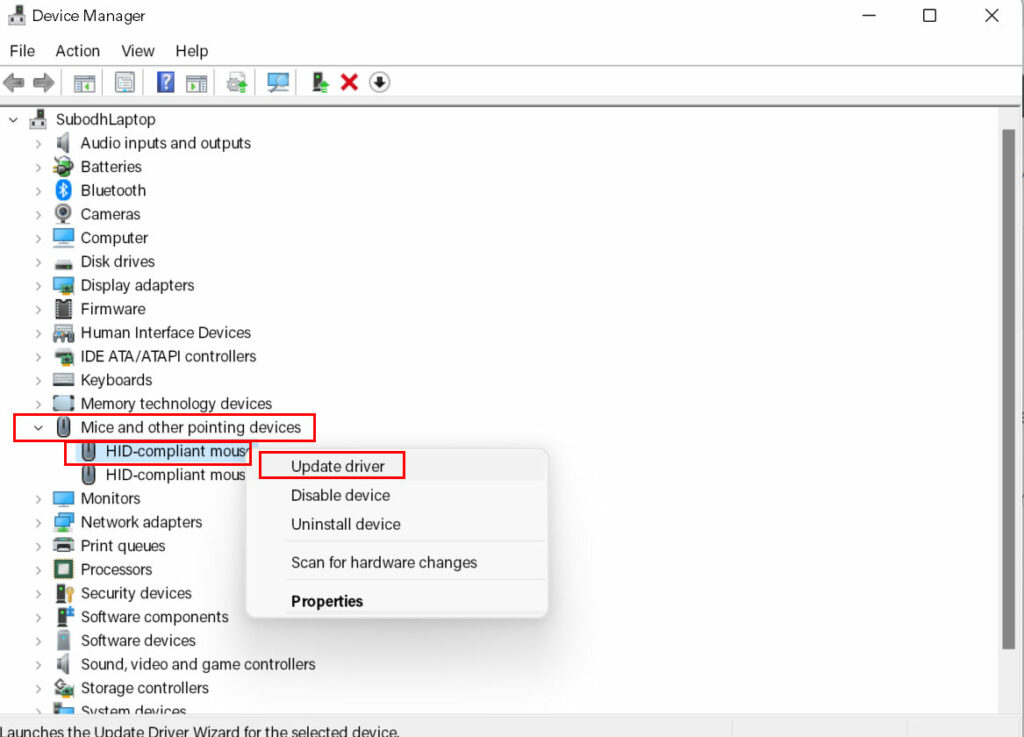This screenshot has height=737, width=1024.
Task: Click the Storage controllers icon
Action: [x=63, y=687]
